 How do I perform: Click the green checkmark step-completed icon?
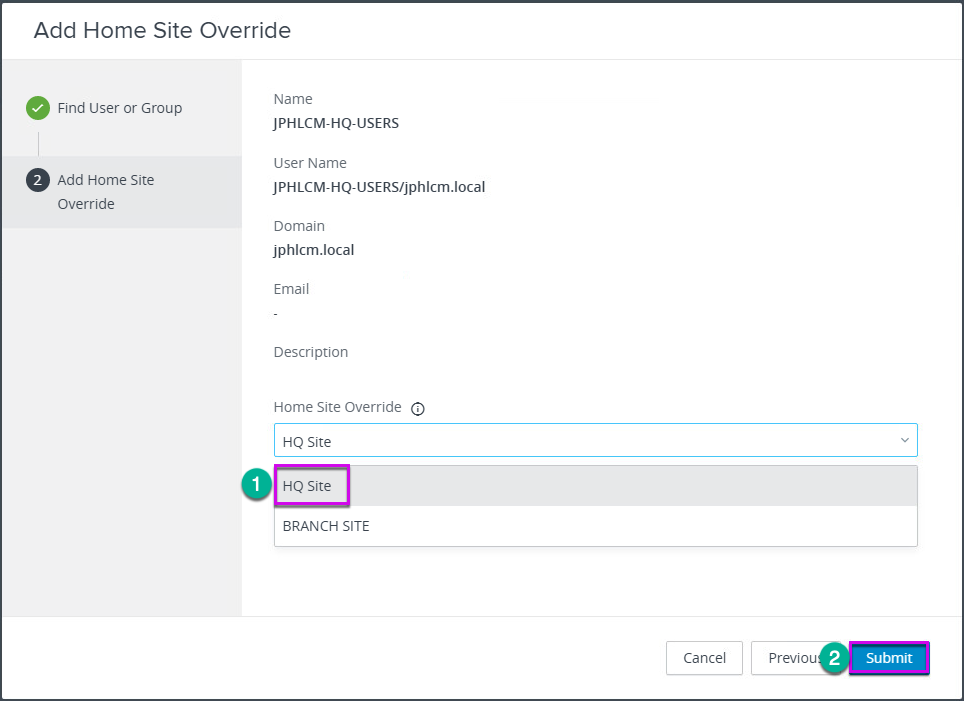38,108
